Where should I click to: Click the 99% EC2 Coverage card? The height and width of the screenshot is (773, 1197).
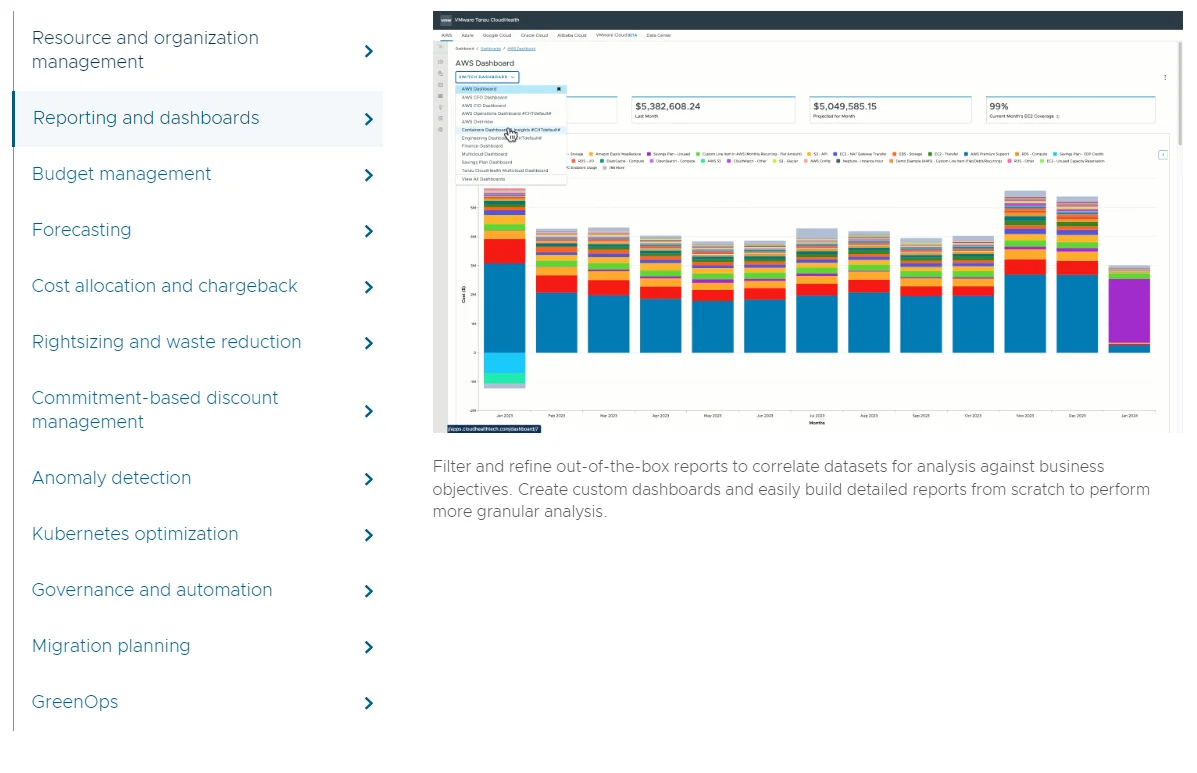point(1070,110)
